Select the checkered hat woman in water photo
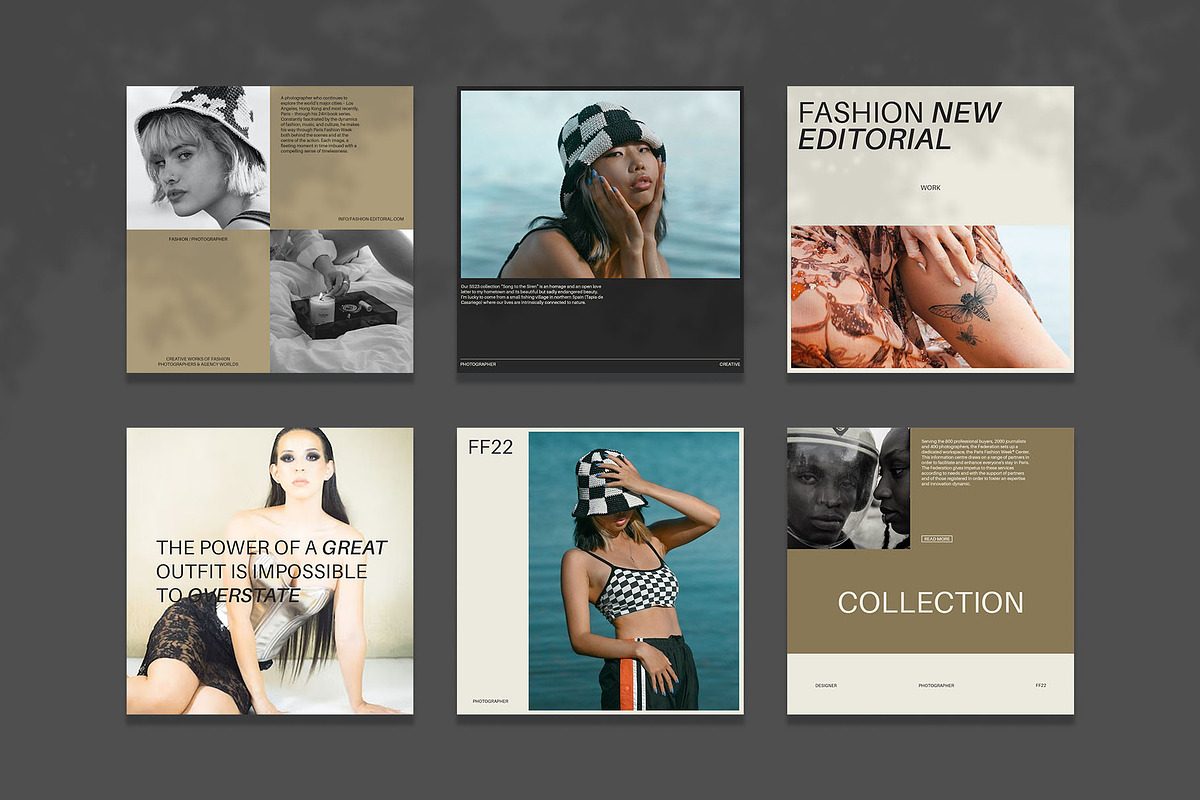 click(600, 184)
